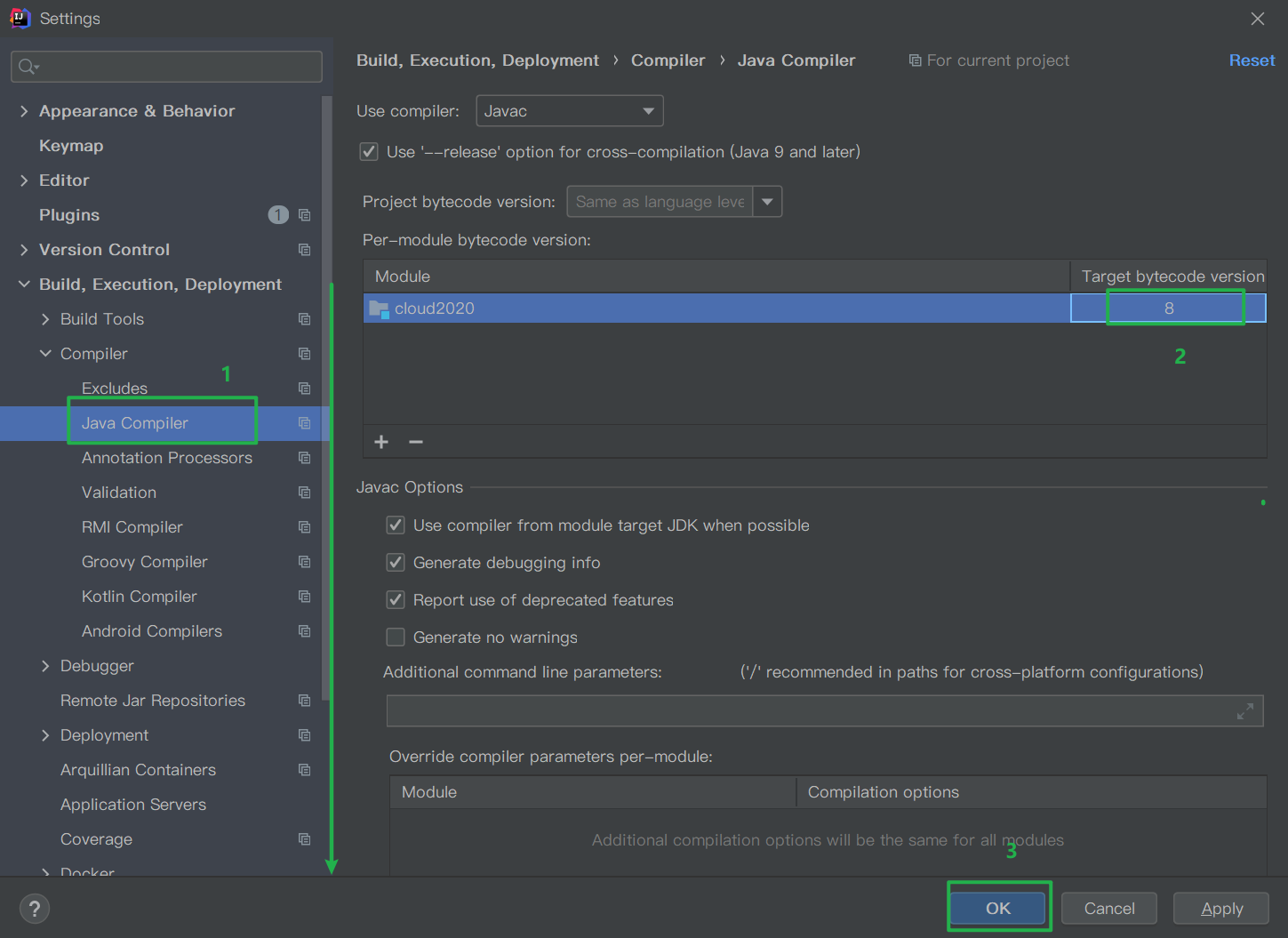The width and height of the screenshot is (1288, 938).
Task: Remove selected module with the minus icon
Action: click(x=416, y=442)
